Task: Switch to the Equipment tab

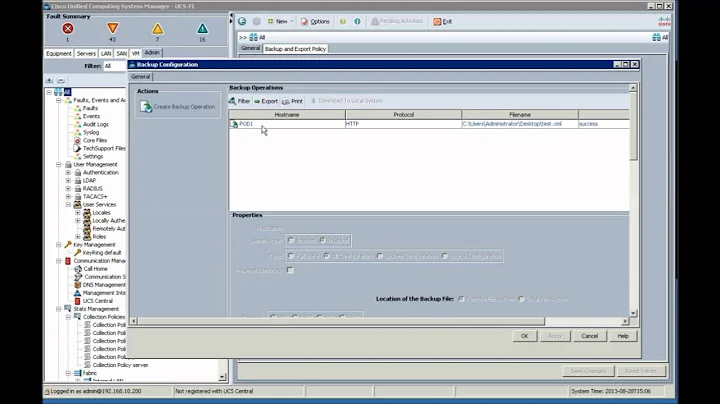Action: (x=59, y=54)
